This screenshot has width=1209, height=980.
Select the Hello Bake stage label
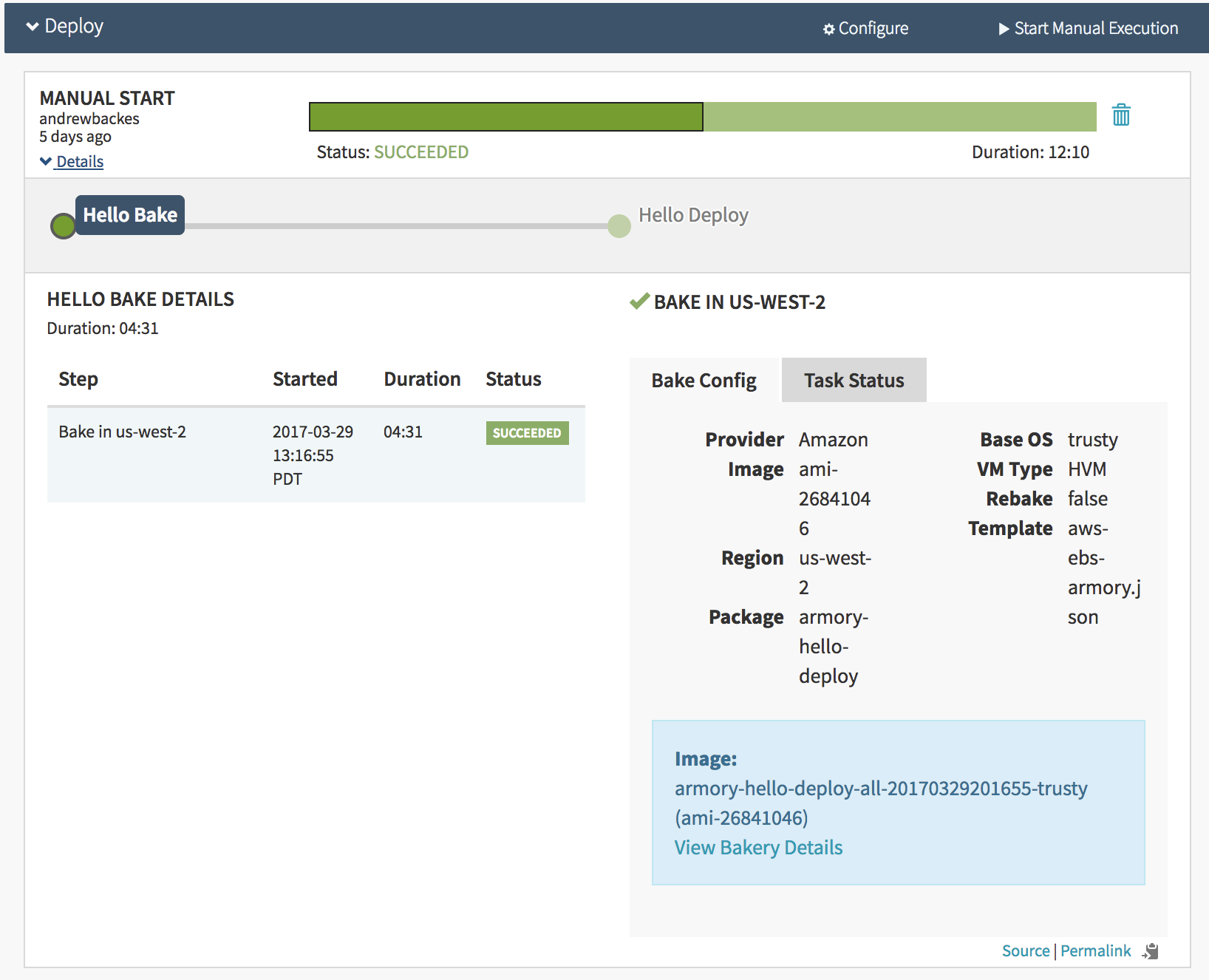(130, 215)
